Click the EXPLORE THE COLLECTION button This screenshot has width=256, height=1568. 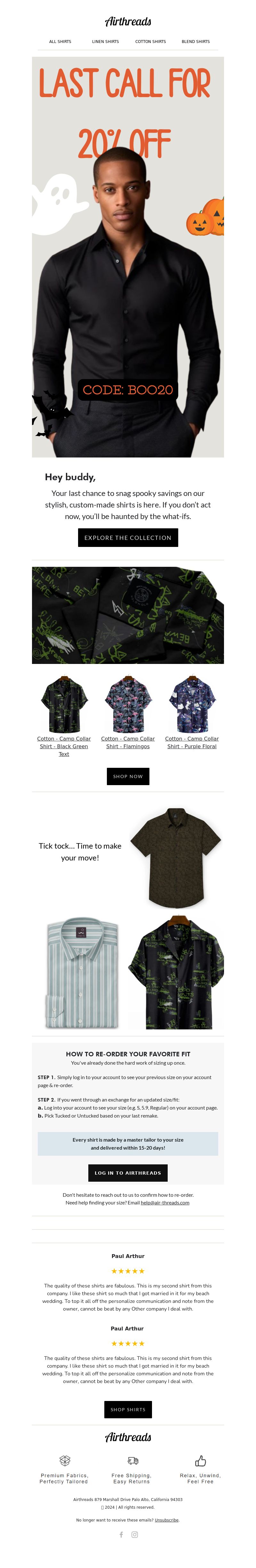click(128, 538)
